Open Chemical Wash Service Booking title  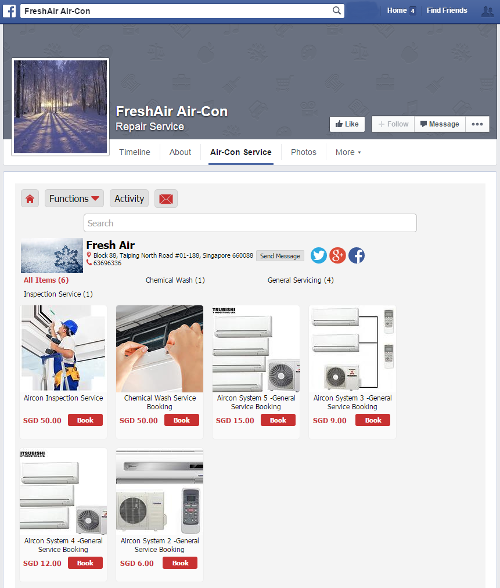[x=160, y=402]
